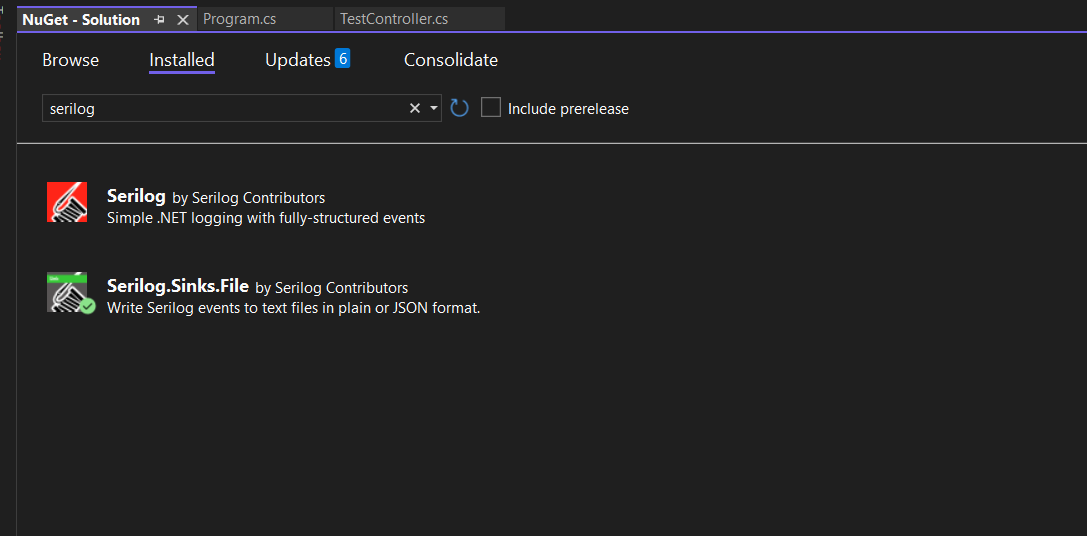Go to the Consolidate tab
Image resolution: width=1087 pixels, height=536 pixels.
pyautogui.click(x=451, y=60)
